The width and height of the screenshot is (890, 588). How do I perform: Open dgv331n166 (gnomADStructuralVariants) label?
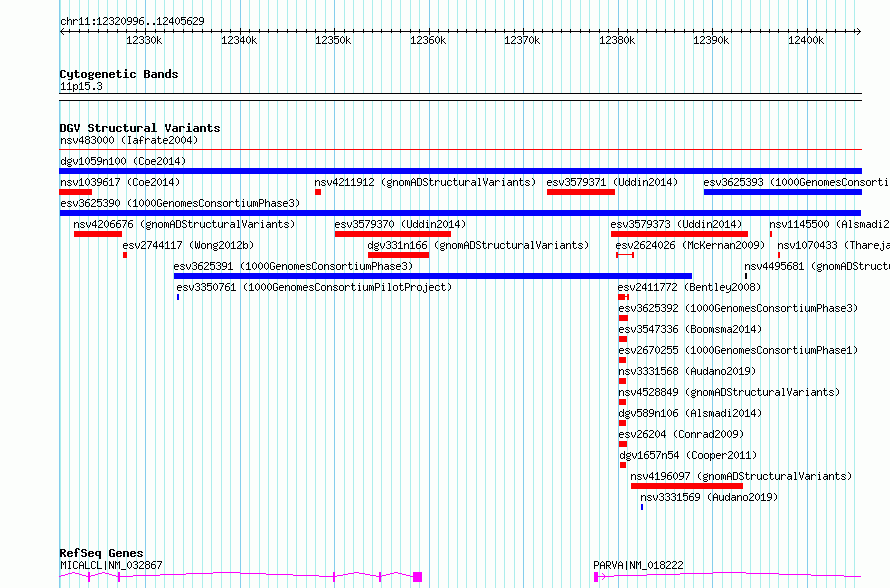[x=478, y=245]
